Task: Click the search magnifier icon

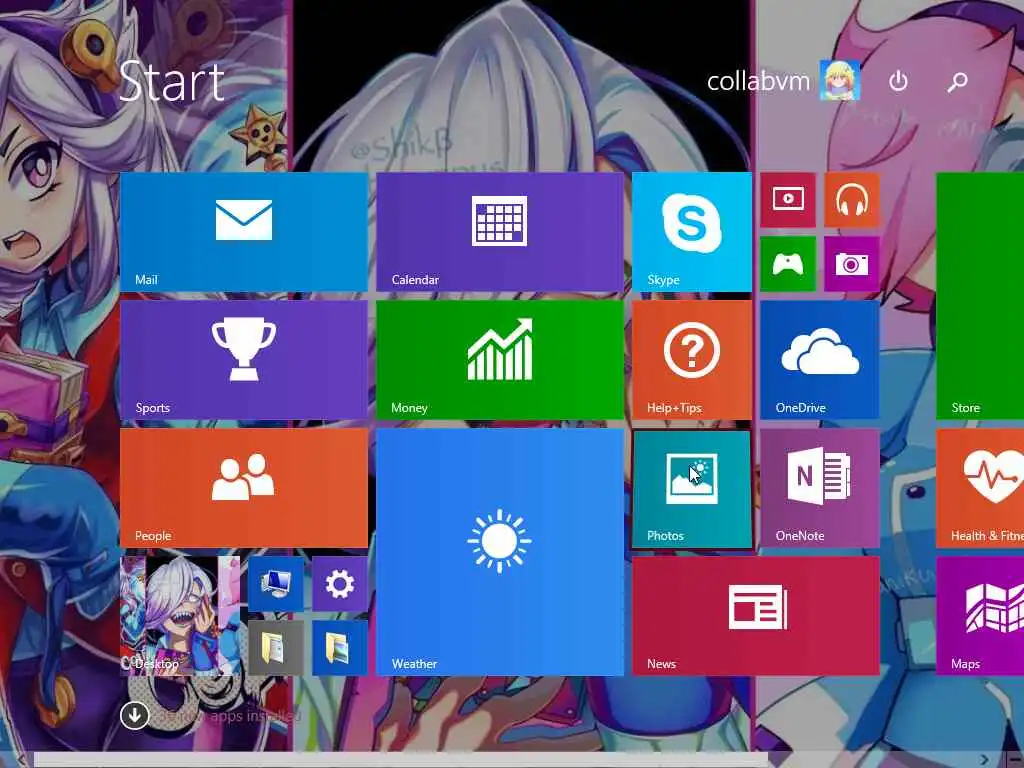Action: coord(957,81)
